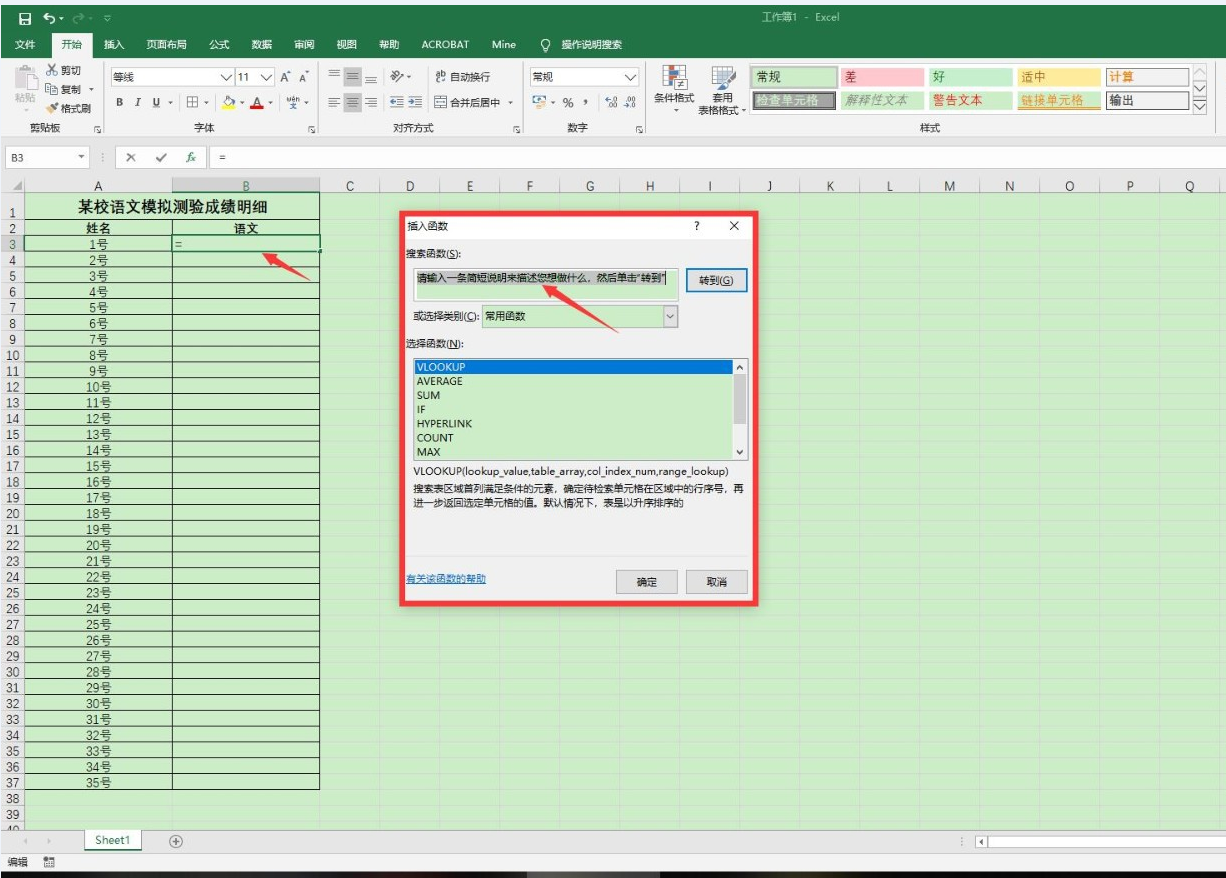Open the 文件 menu

(x=25, y=45)
